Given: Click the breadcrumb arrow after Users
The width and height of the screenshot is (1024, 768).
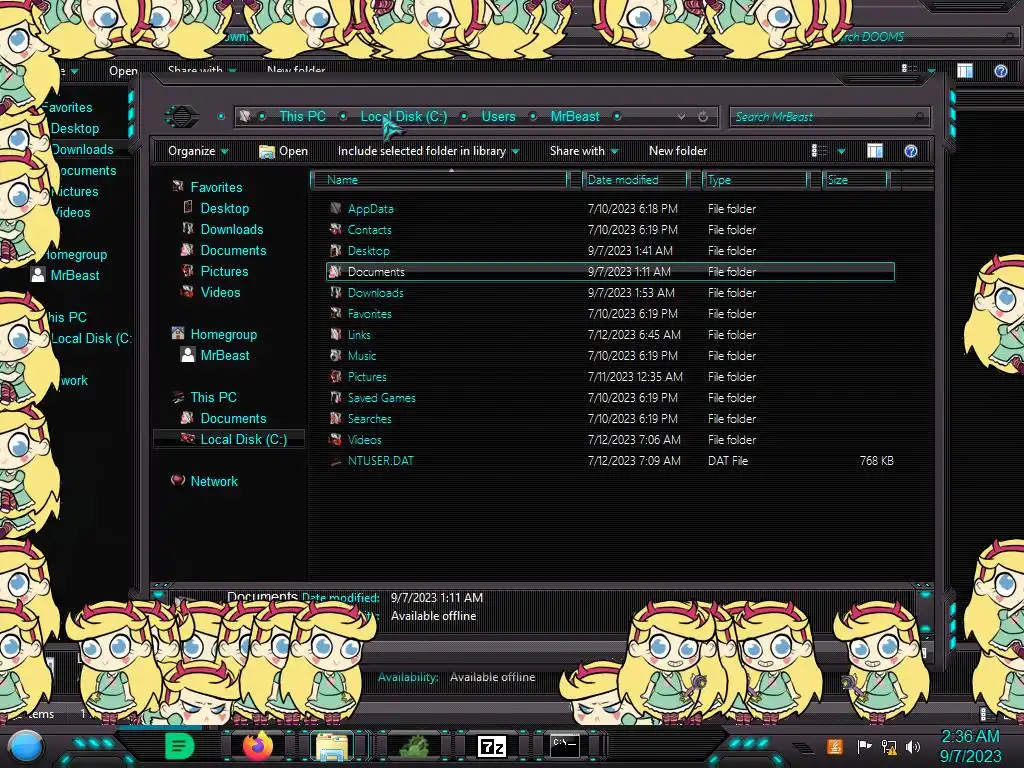Looking at the screenshot, I should [x=533, y=116].
